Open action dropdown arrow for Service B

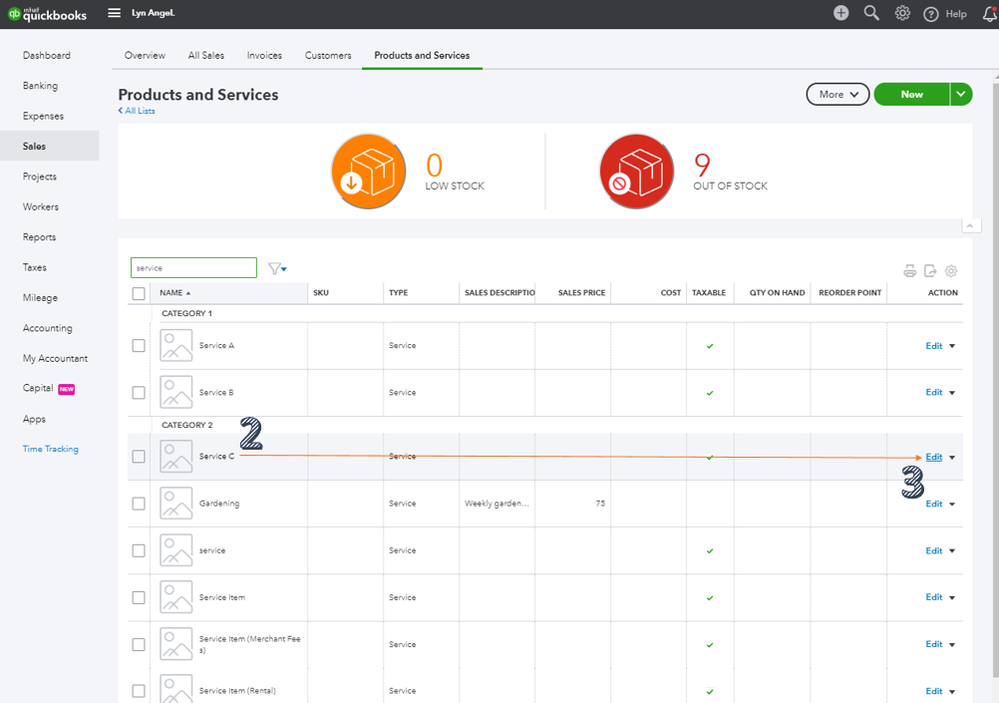pos(952,393)
